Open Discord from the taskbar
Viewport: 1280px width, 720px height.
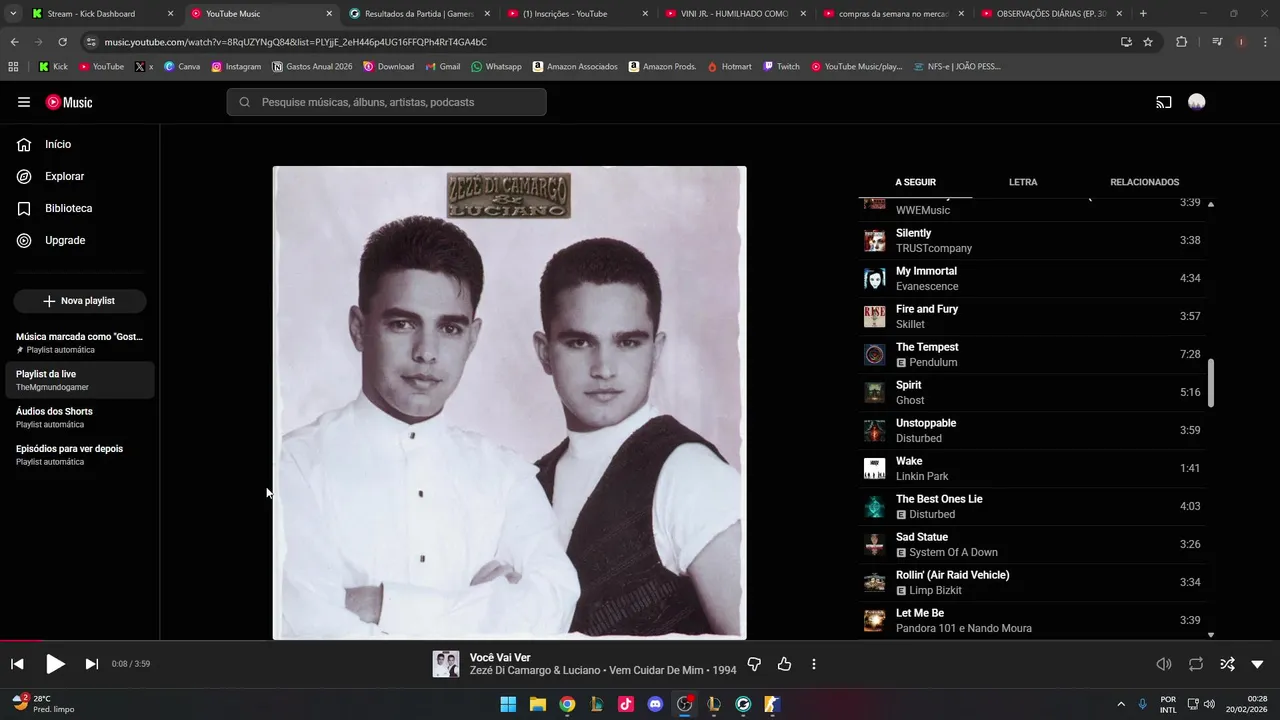[x=655, y=704]
